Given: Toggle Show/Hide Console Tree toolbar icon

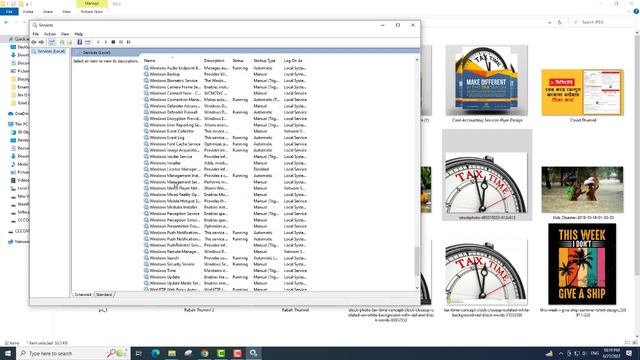Looking at the screenshot, I should 52,42.
